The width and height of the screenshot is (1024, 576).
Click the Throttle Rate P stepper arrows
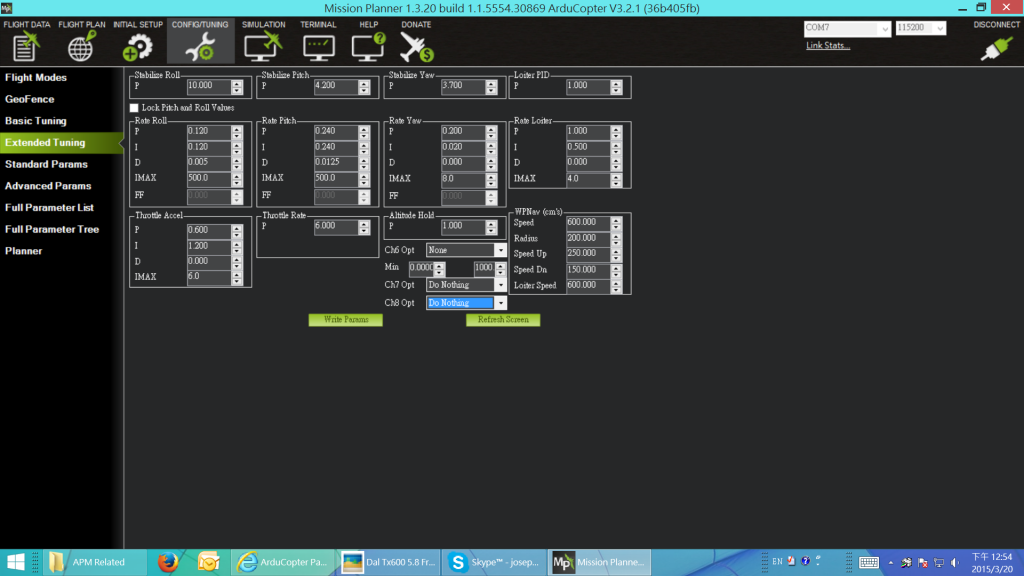364,227
